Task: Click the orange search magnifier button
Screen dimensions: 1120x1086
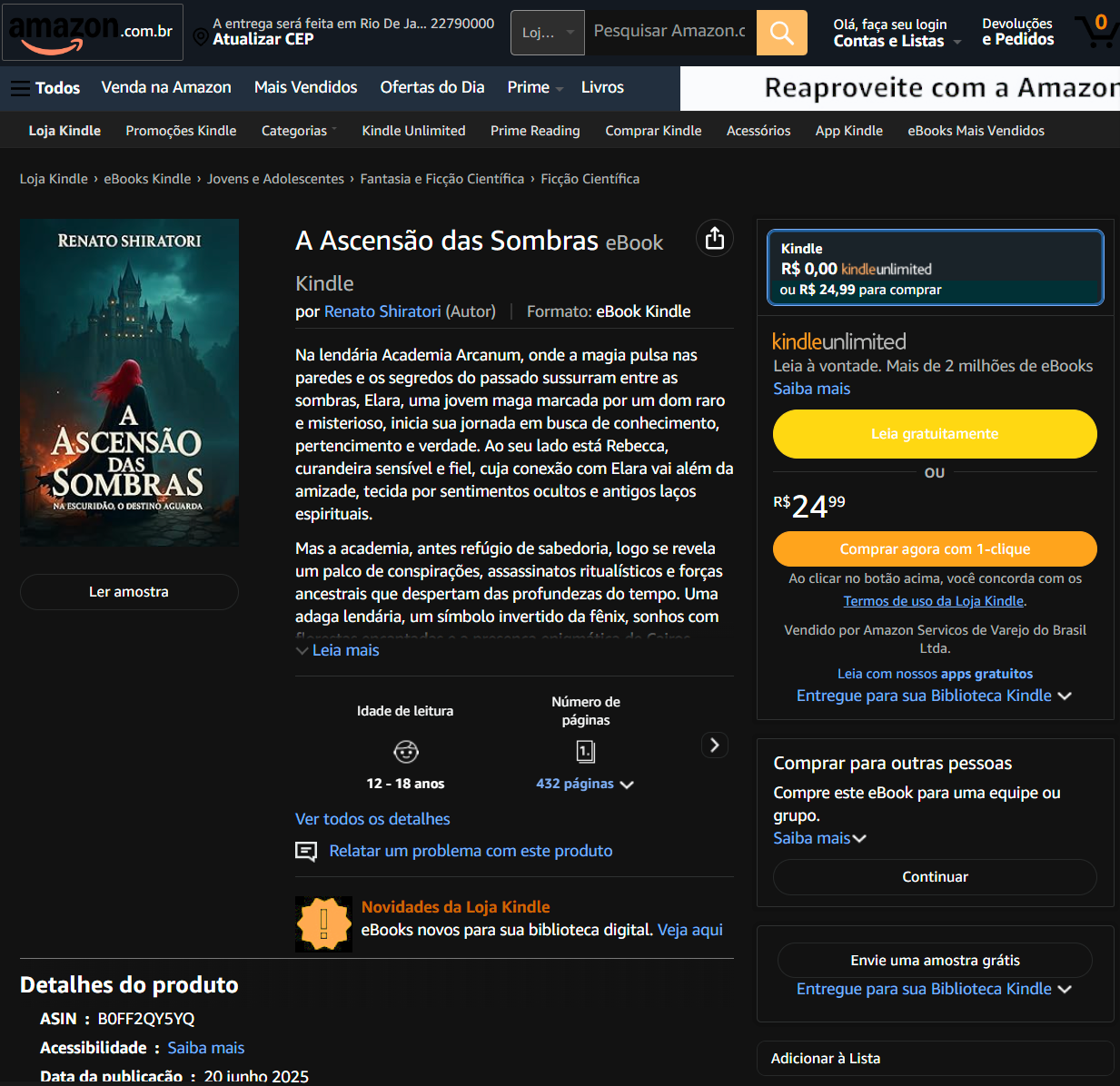Action: click(x=781, y=33)
